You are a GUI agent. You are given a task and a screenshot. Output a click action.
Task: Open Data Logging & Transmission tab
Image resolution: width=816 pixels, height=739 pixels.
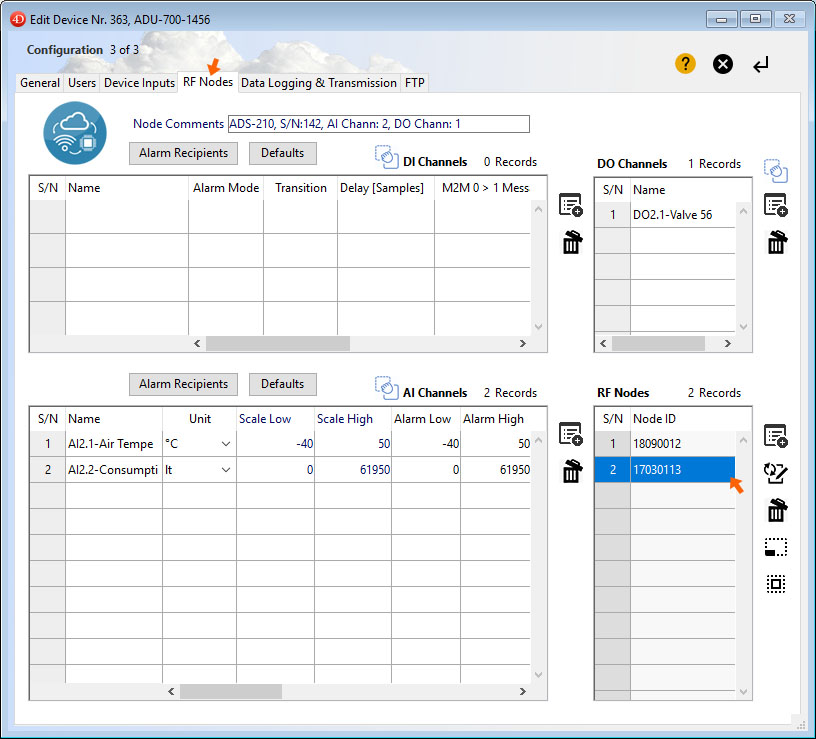click(318, 83)
